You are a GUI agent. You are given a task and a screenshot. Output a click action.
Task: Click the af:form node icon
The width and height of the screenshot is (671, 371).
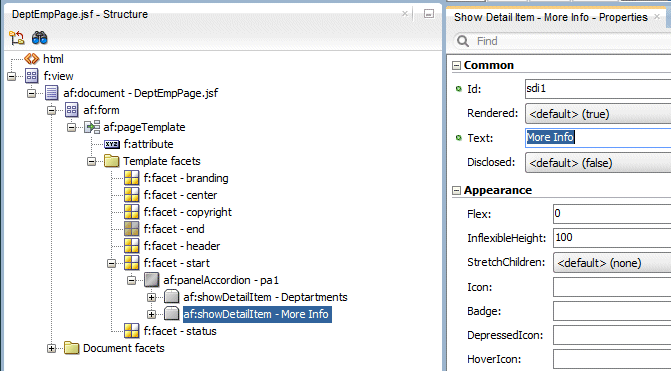(71, 110)
